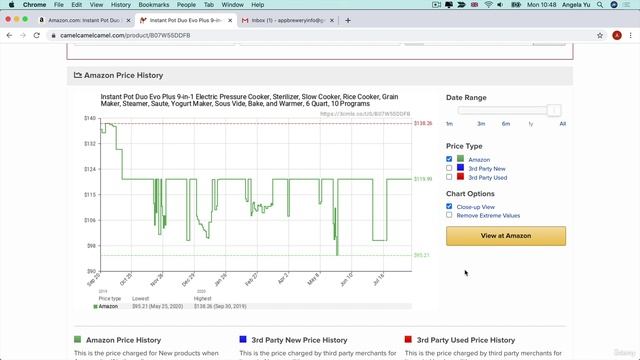Open the Tab menu

[x=209, y=5]
